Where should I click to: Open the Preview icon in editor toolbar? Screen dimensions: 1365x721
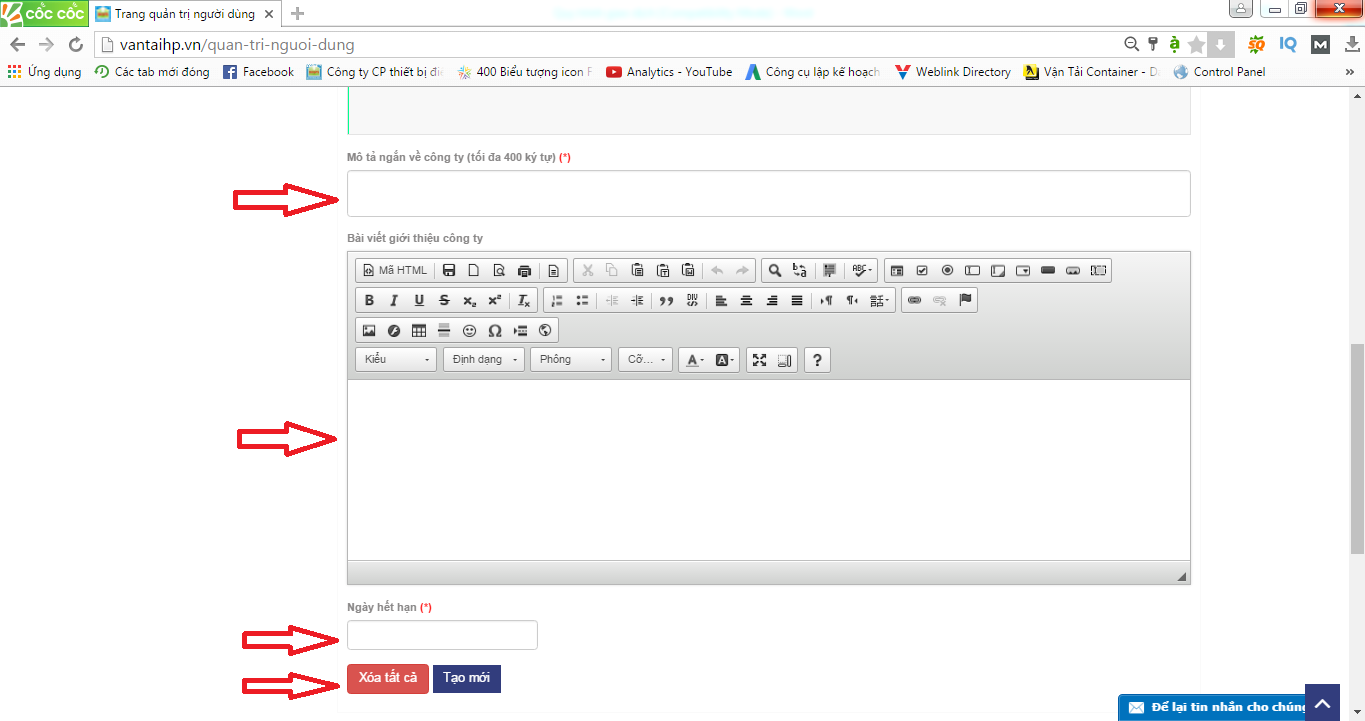click(498, 271)
